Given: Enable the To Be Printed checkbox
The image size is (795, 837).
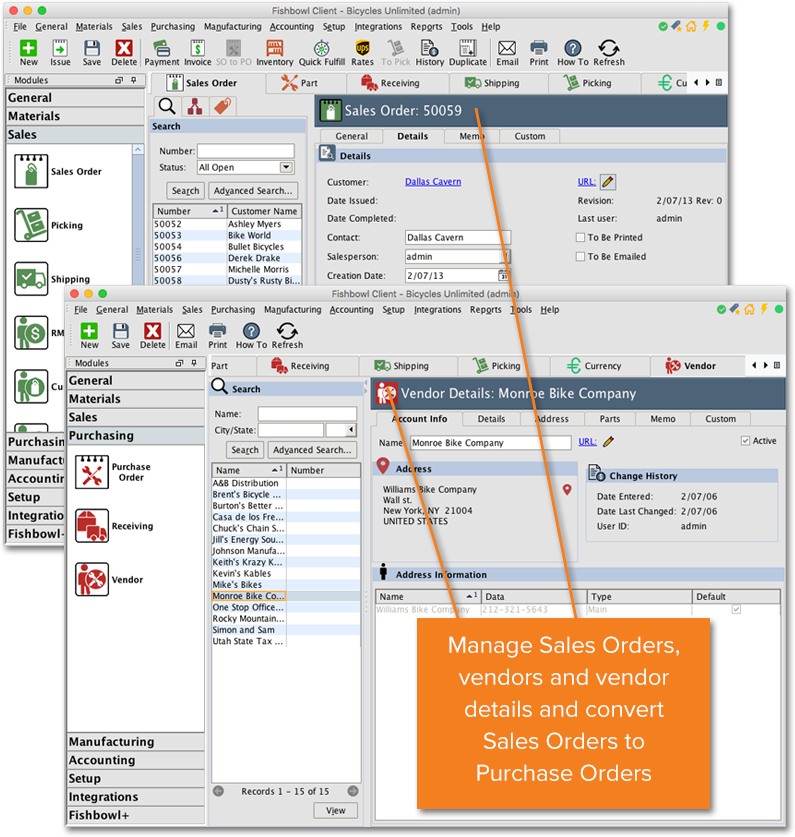Looking at the screenshot, I should pyautogui.click(x=581, y=238).
